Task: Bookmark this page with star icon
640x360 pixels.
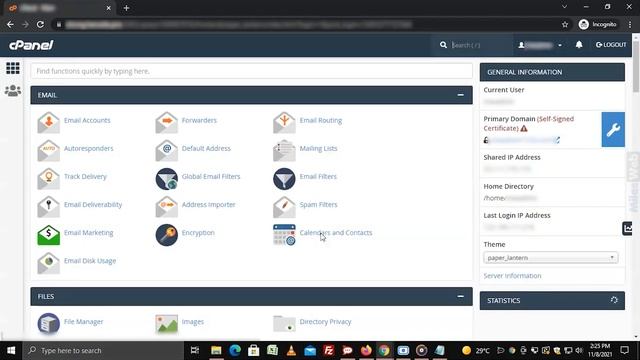Action: coord(565,24)
